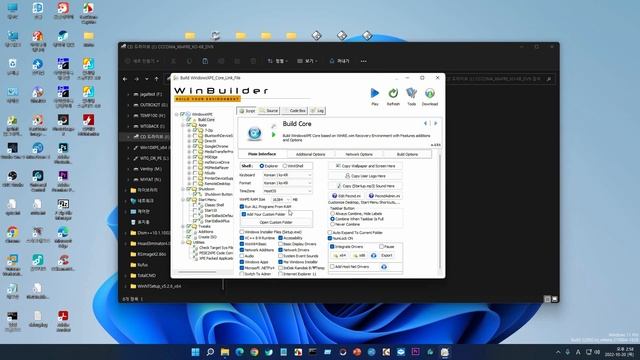
Task: Open the WinPE RAM Size dropdown
Action: pos(280,200)
